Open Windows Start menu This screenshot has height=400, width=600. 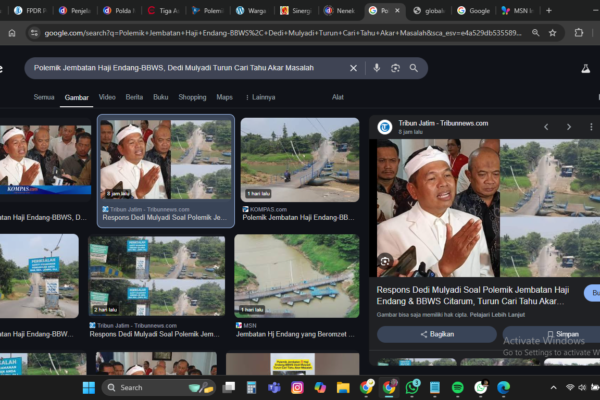point(89,388)
